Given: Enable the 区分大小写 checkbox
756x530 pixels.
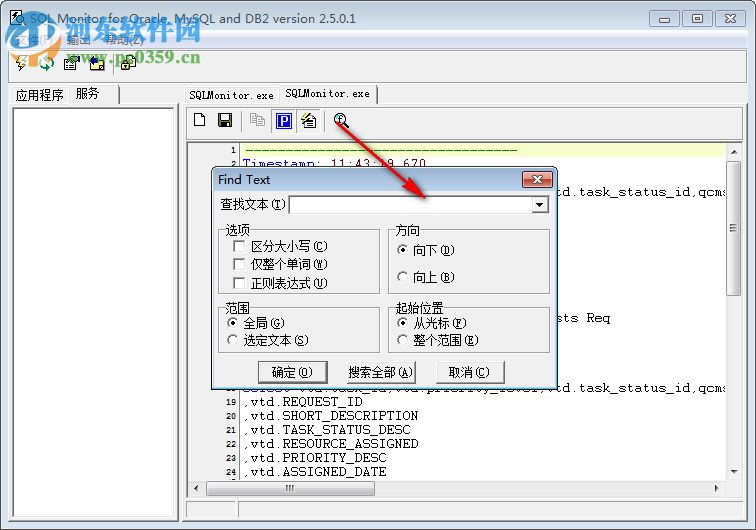Looking at the screenshot, I should tap(239, 246).
